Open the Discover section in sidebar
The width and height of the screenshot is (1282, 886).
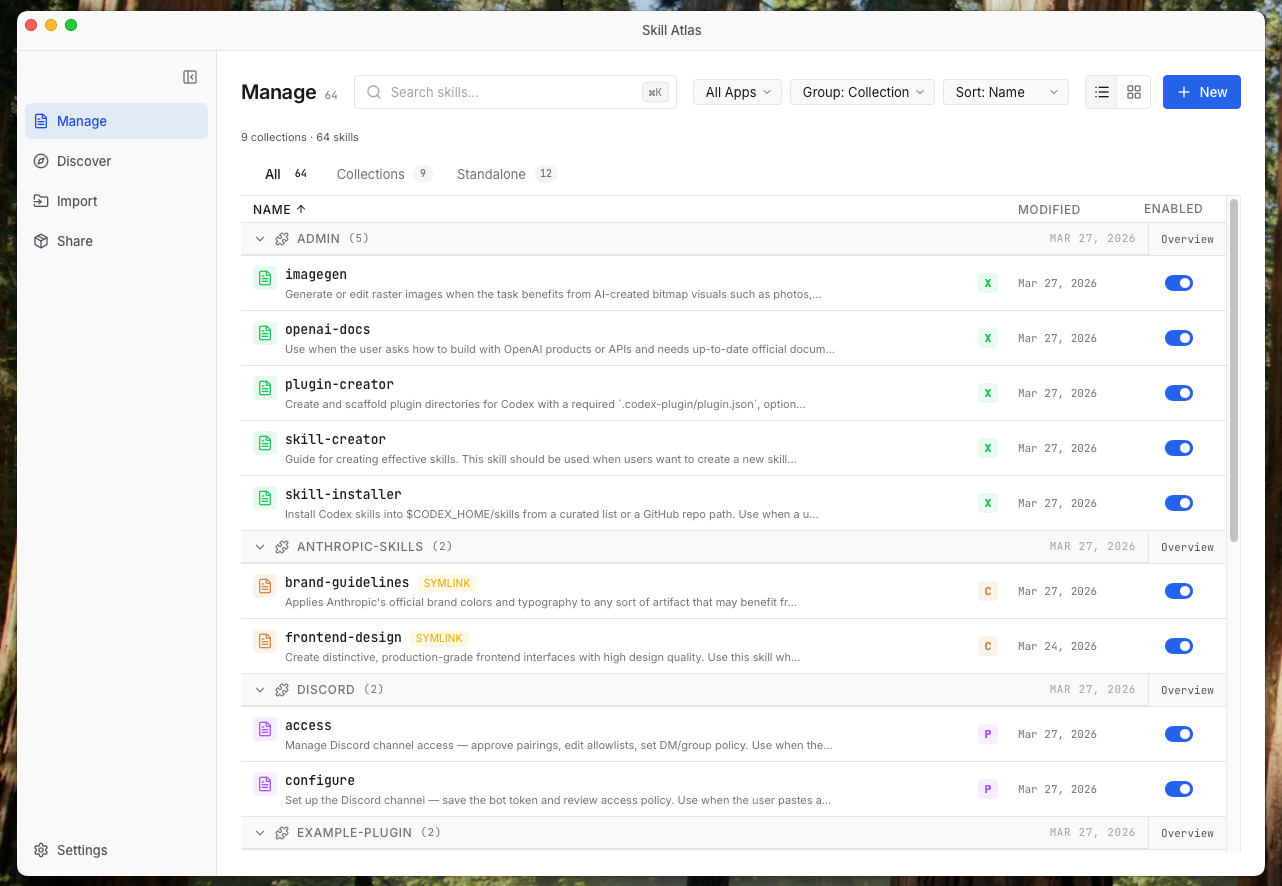[x=82, y=161]
